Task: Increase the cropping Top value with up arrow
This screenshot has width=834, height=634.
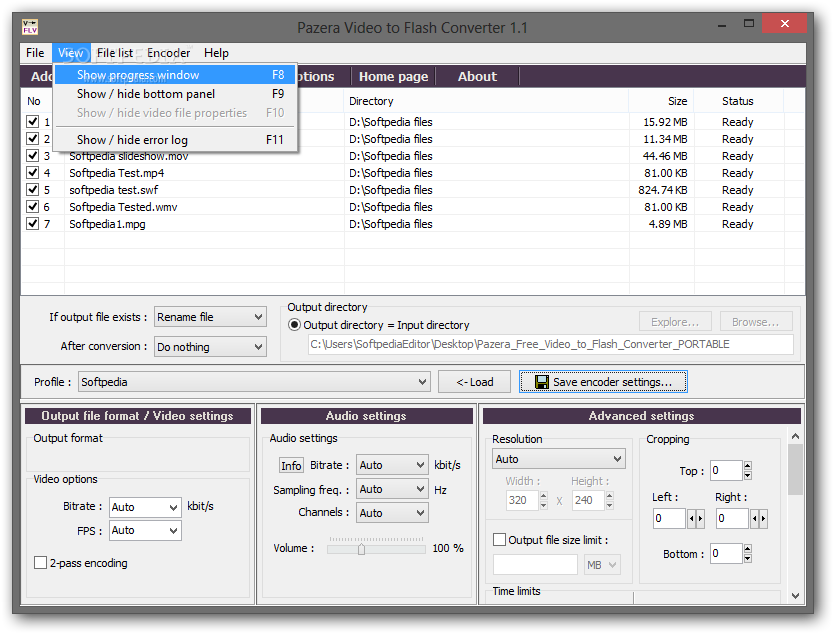Action: 748,465
